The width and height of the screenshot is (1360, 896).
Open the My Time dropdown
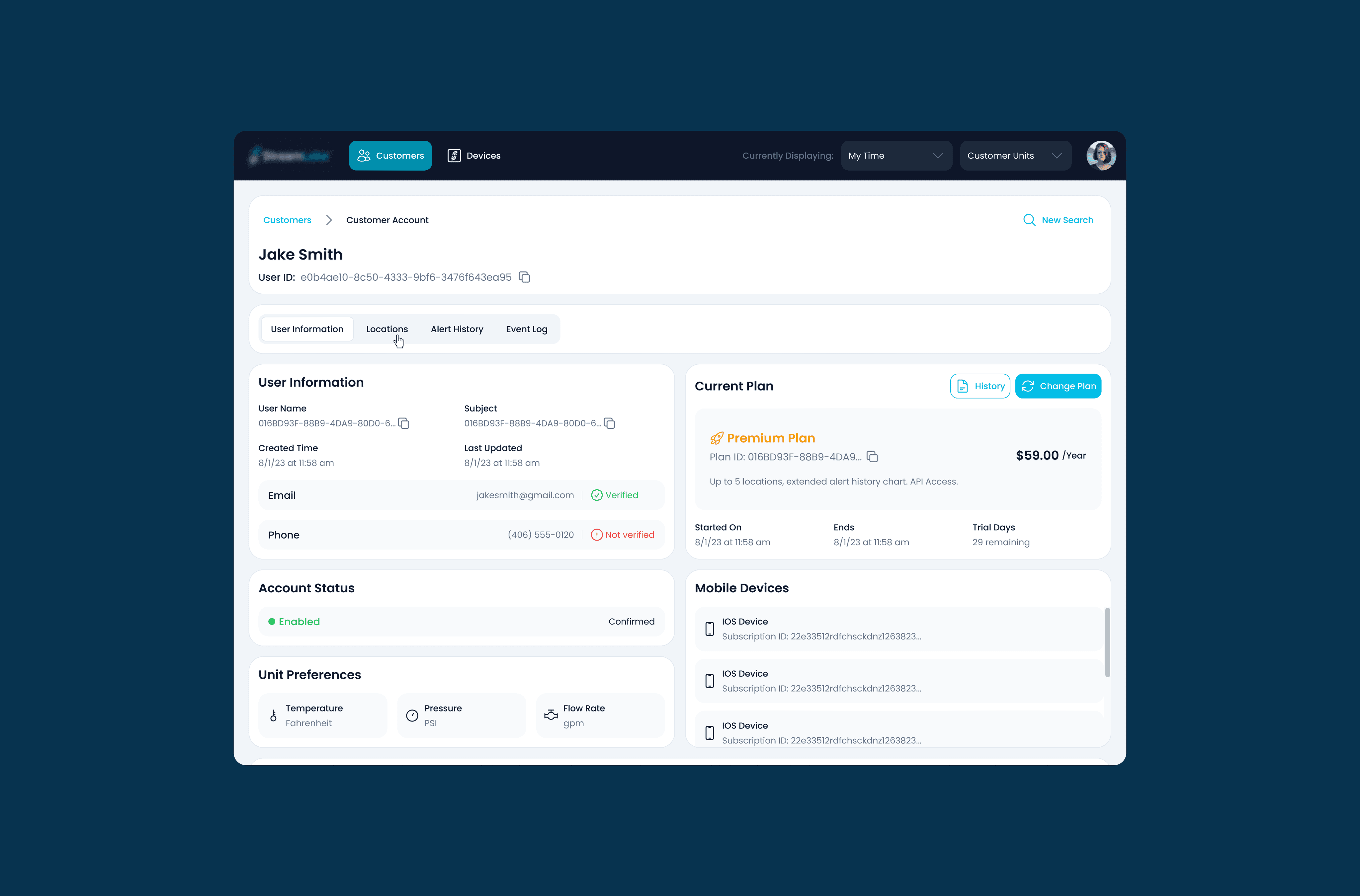coord(896,155)
